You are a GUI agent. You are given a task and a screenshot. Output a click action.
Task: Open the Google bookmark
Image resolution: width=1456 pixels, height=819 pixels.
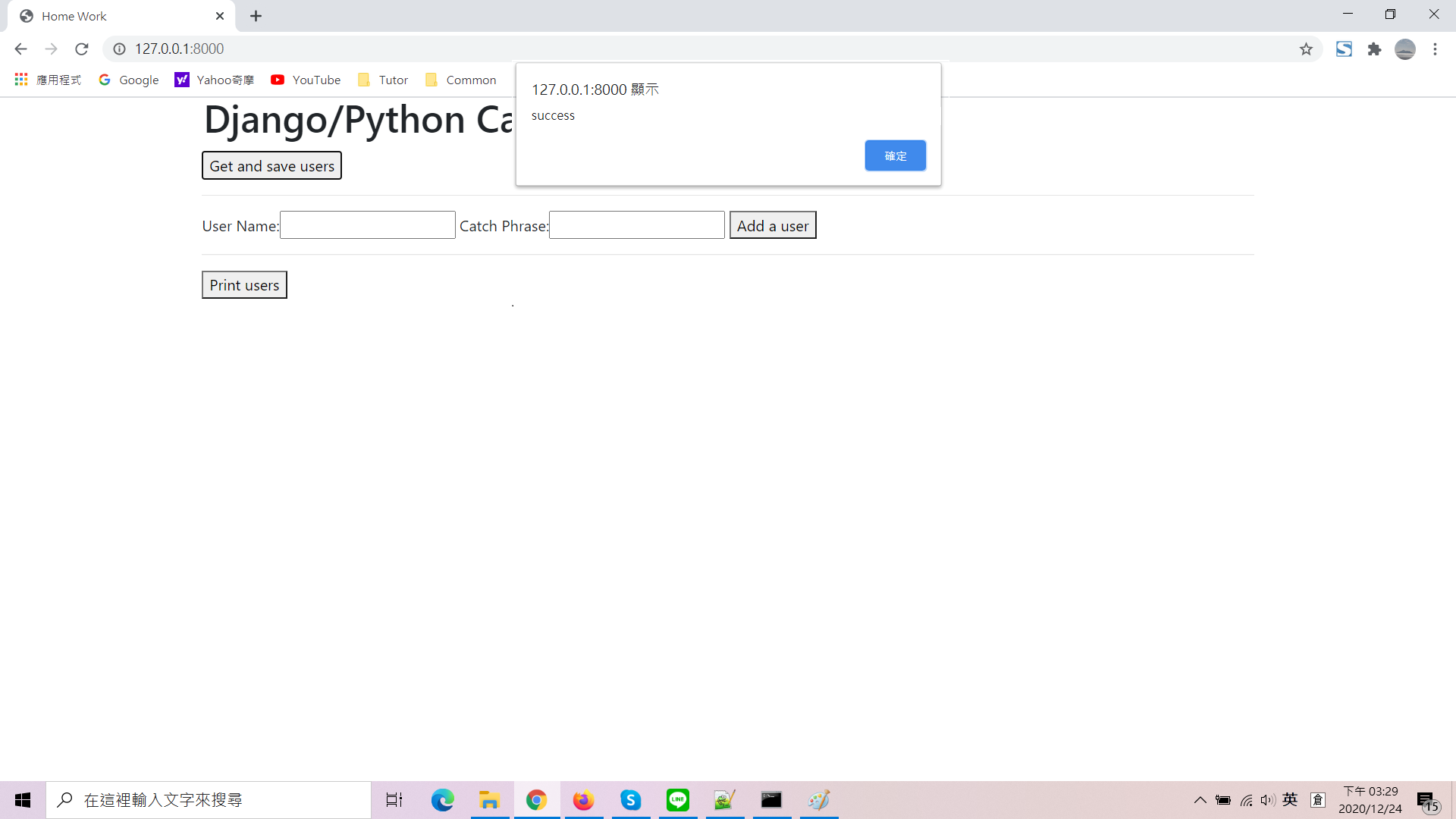(129, 80)
